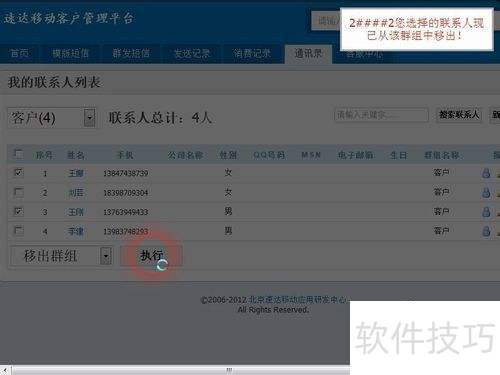
Task: Click the user icon in the 13847438739 row
Action: (x=486, y=173)
